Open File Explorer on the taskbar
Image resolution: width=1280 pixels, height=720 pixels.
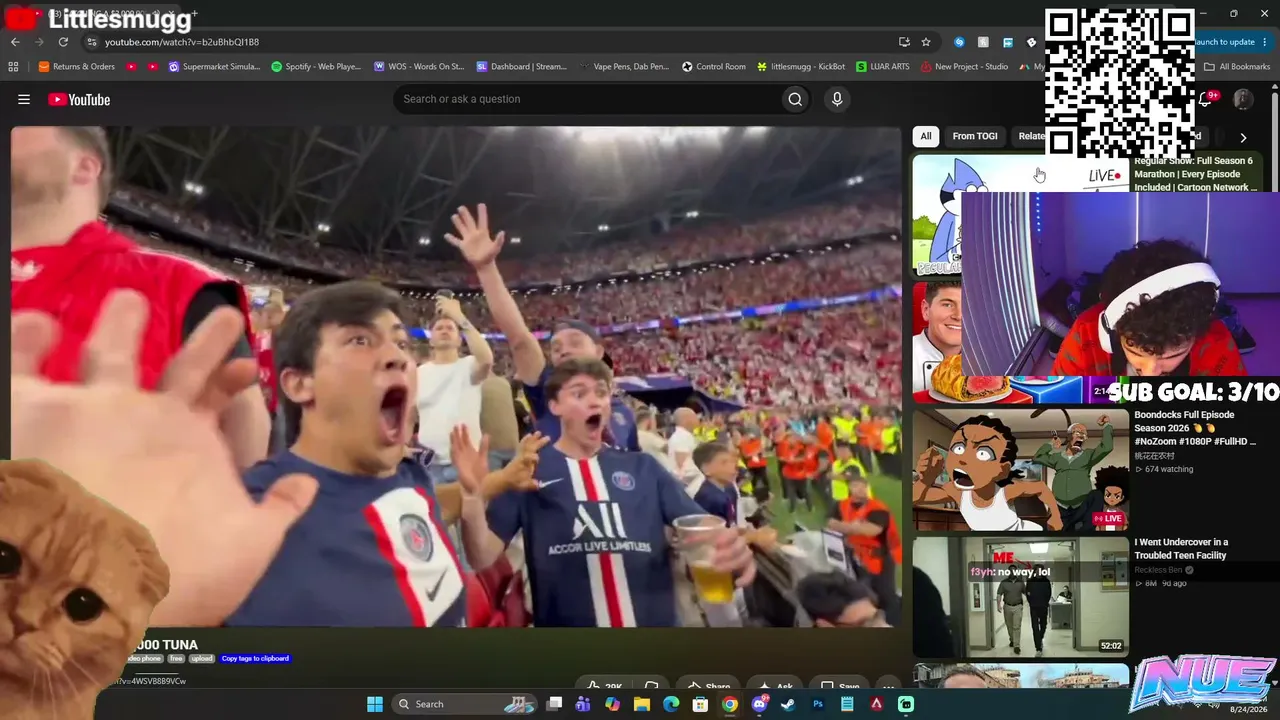642,704
